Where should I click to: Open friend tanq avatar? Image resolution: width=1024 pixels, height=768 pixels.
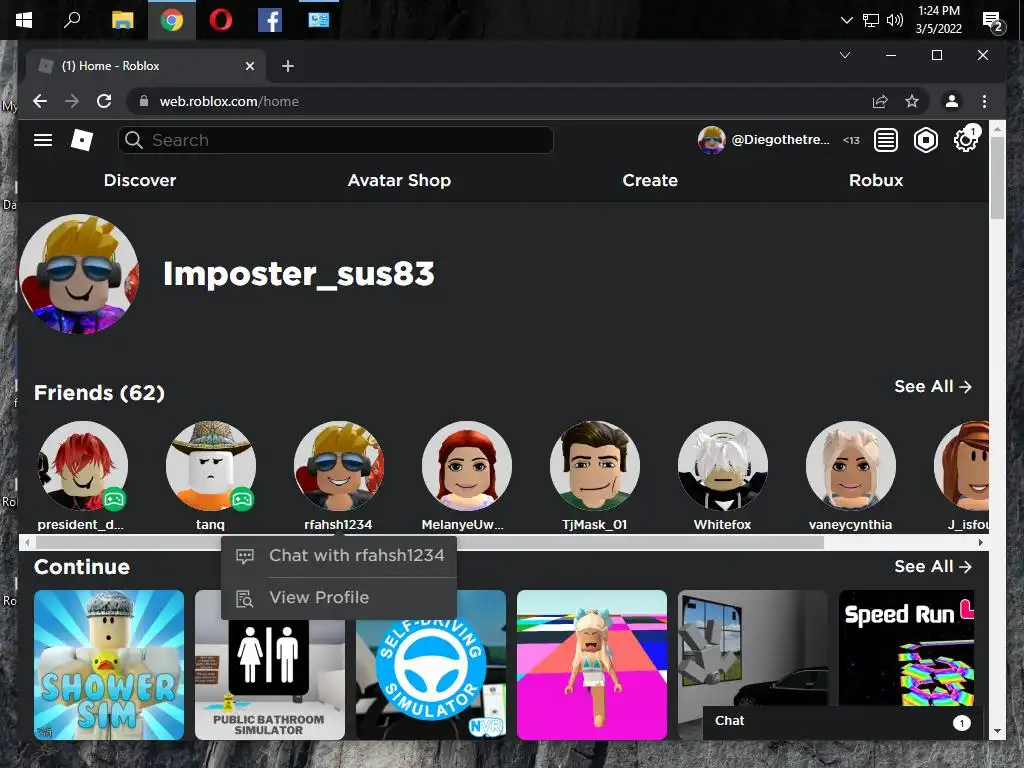tap(210, 466)
